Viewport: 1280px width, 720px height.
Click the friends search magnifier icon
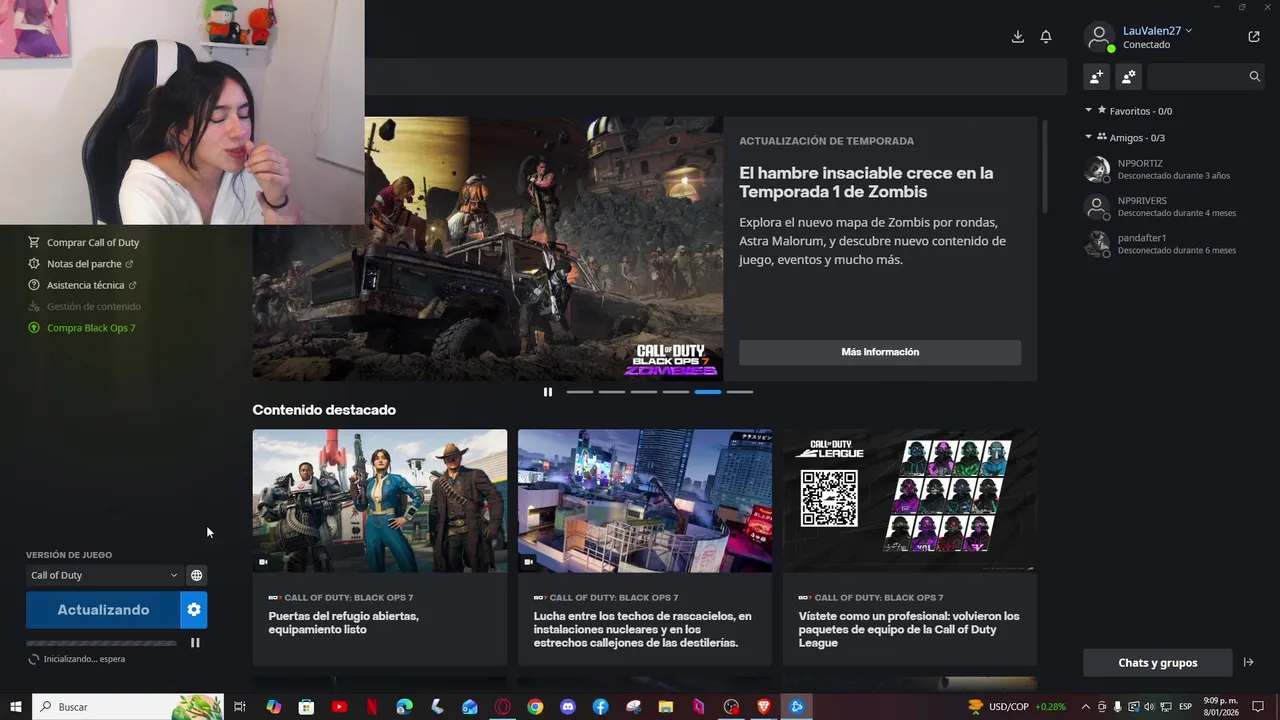click(1255, 76)
